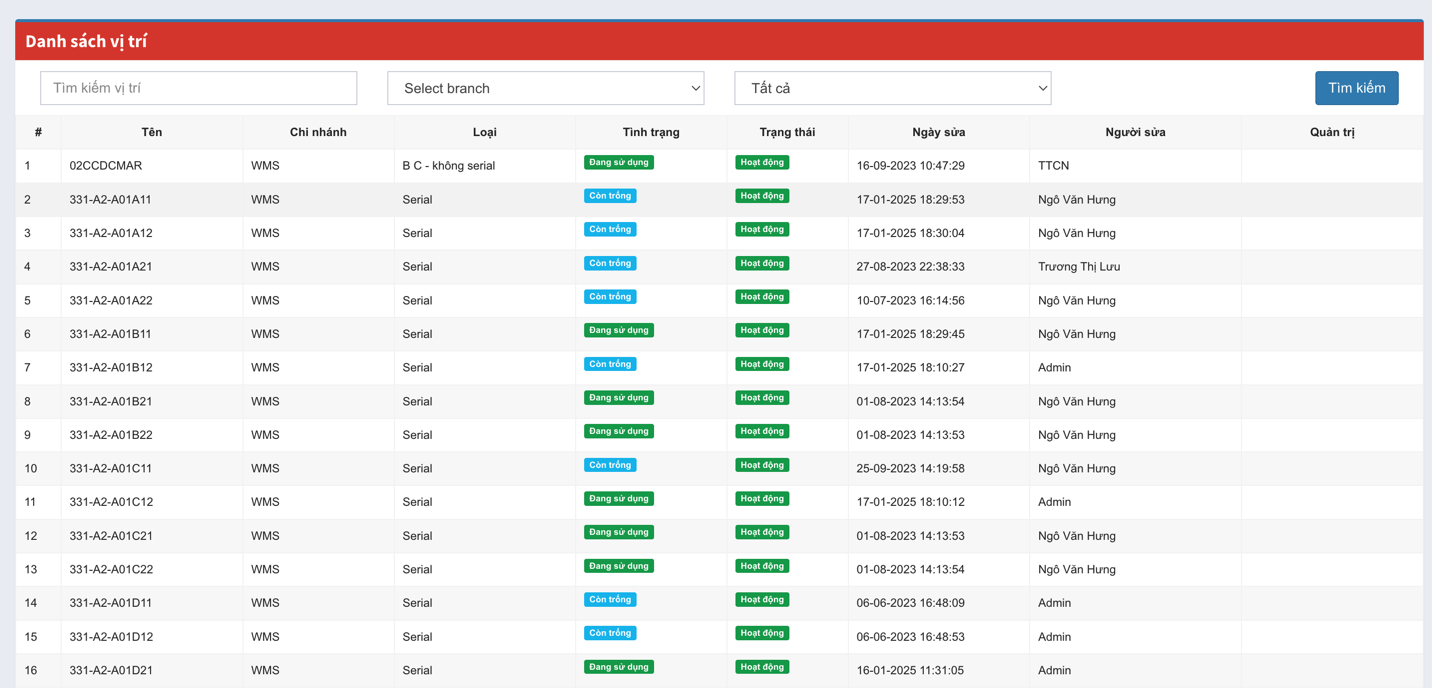
Task: Expand the Tất cả filter dropdown
Action: coord(892,88)
